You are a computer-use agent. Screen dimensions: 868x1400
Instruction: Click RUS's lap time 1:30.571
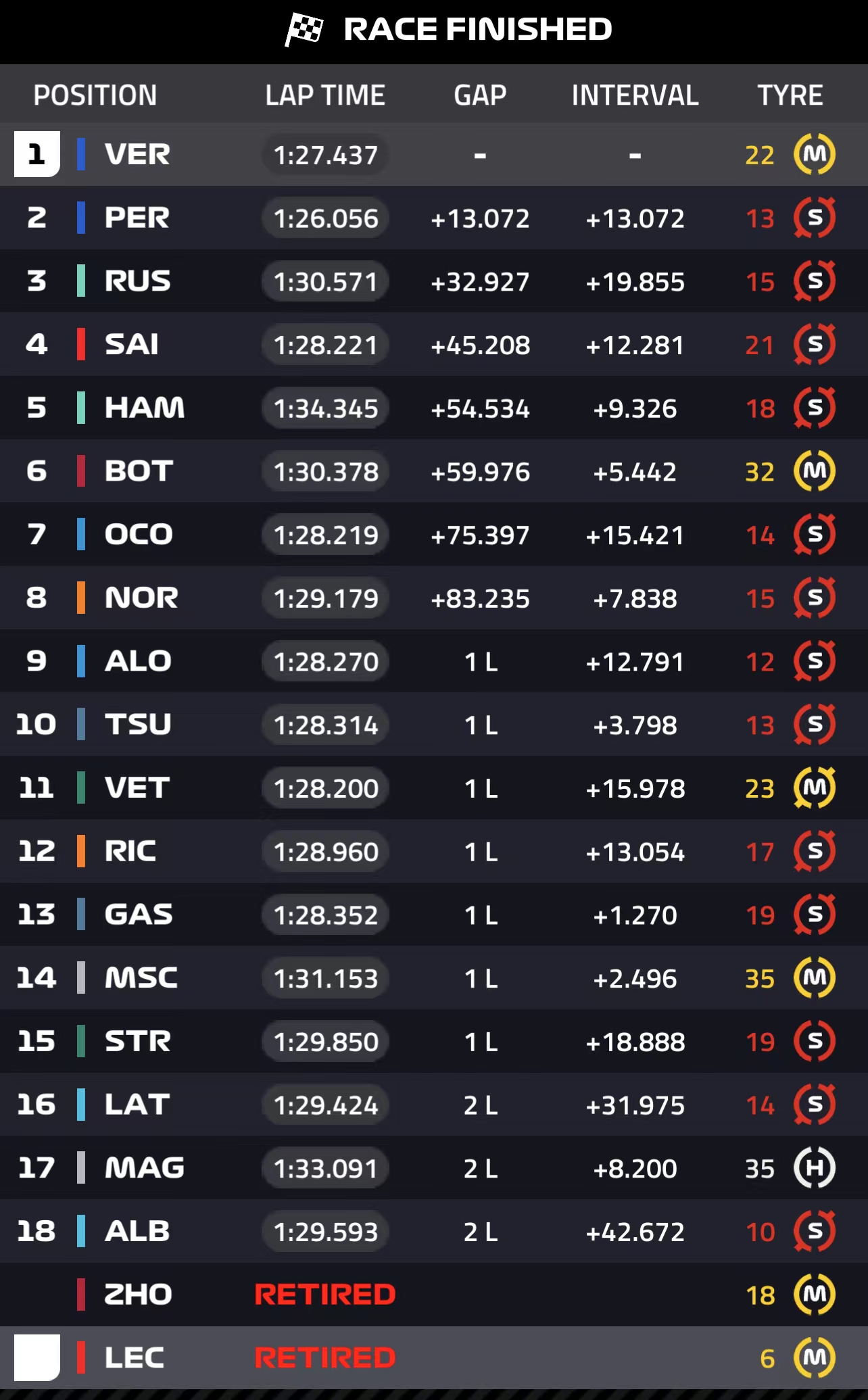[x=325, y=281]
